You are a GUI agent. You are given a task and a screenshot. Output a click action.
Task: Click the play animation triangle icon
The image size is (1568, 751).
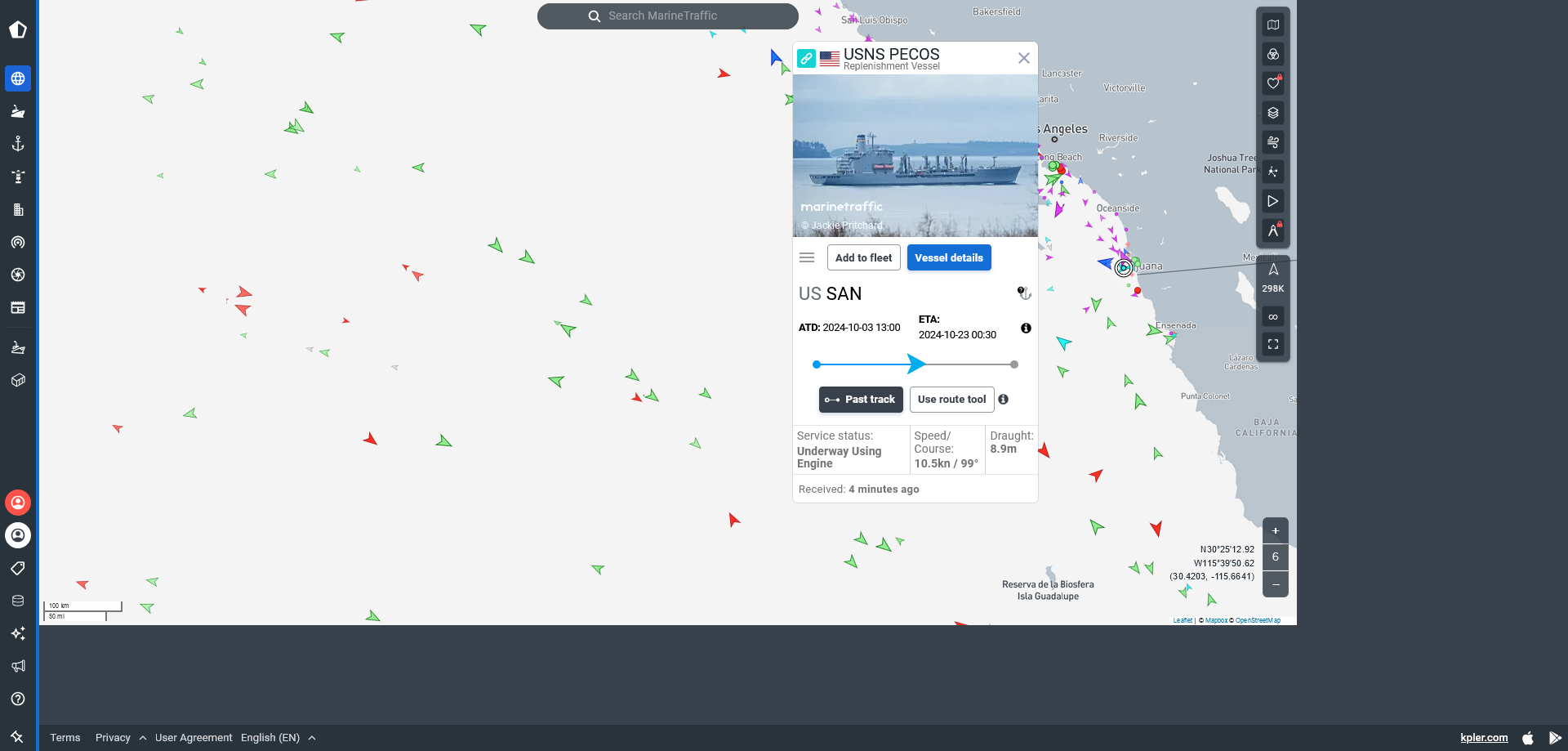(1273, 201)
